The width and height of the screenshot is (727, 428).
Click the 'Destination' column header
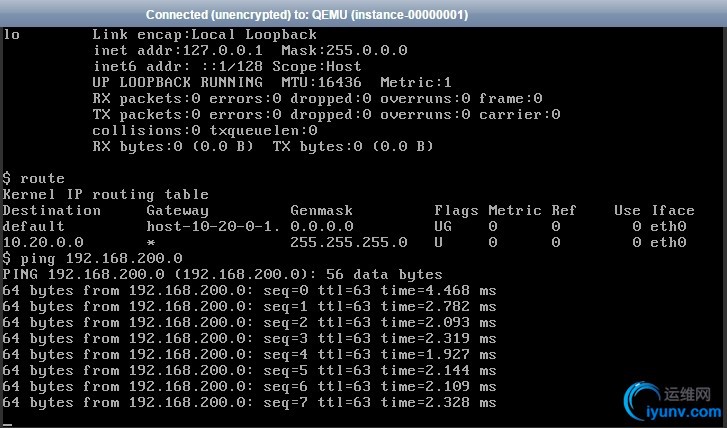[51, 211]
